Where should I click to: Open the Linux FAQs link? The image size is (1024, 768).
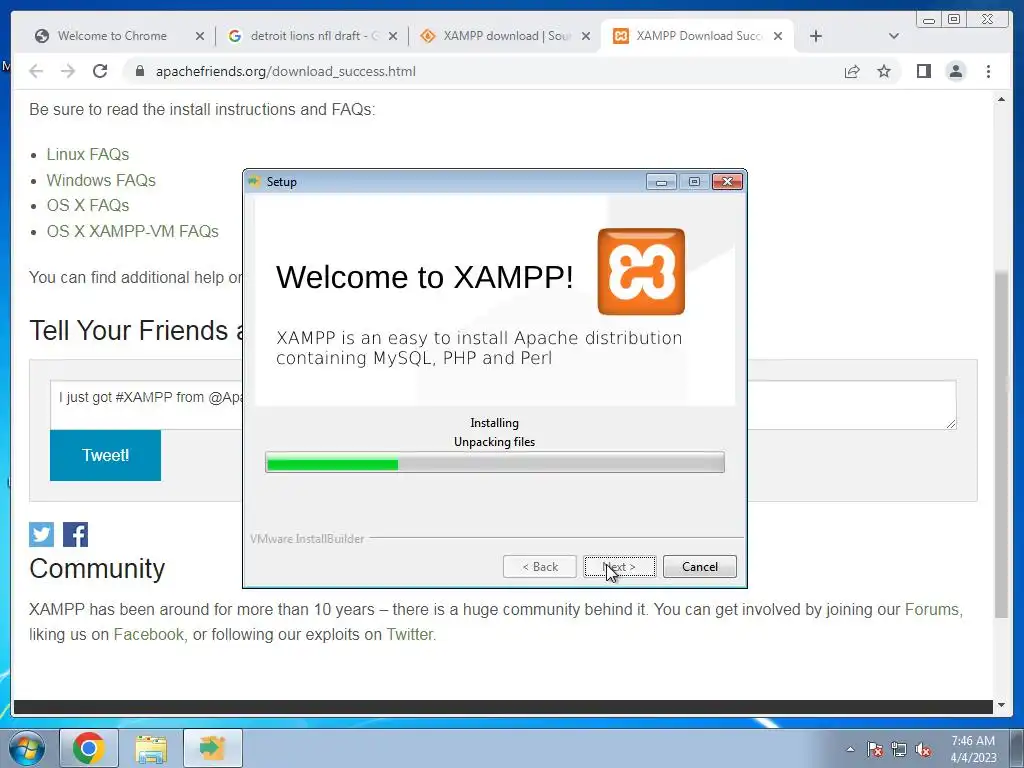[x=88, y=154]
